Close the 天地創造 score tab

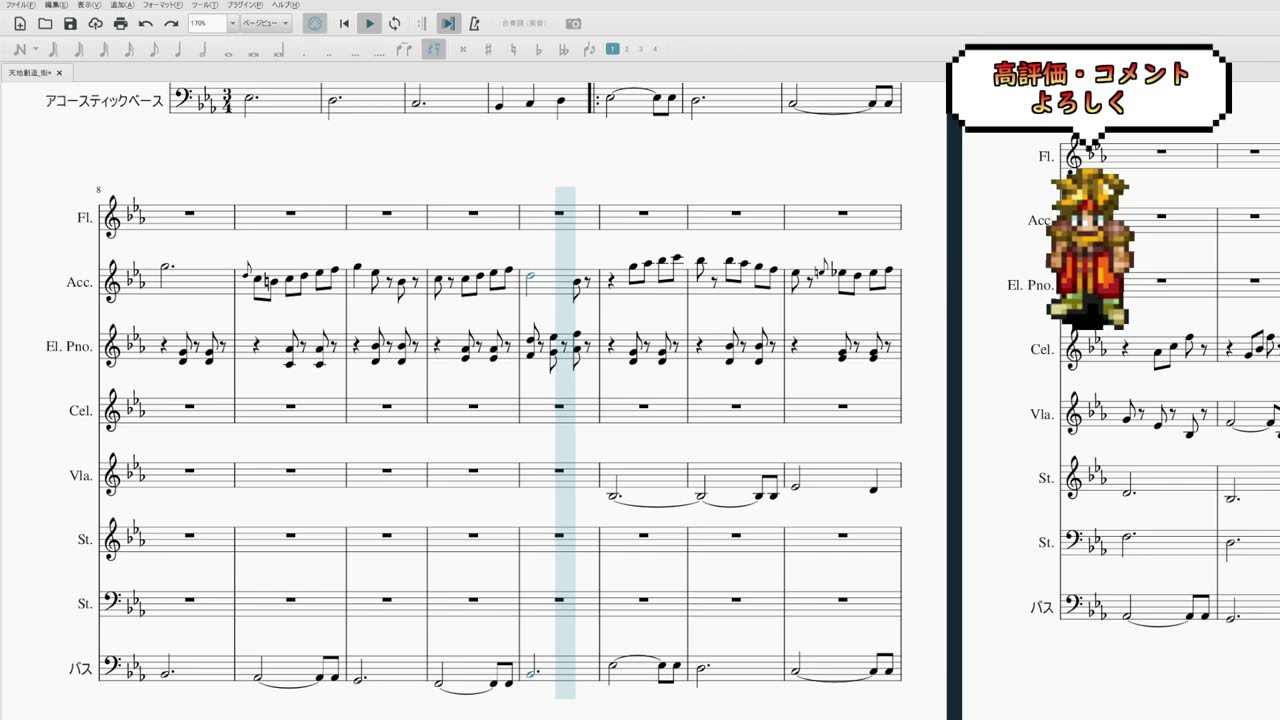tap(59, 73)
